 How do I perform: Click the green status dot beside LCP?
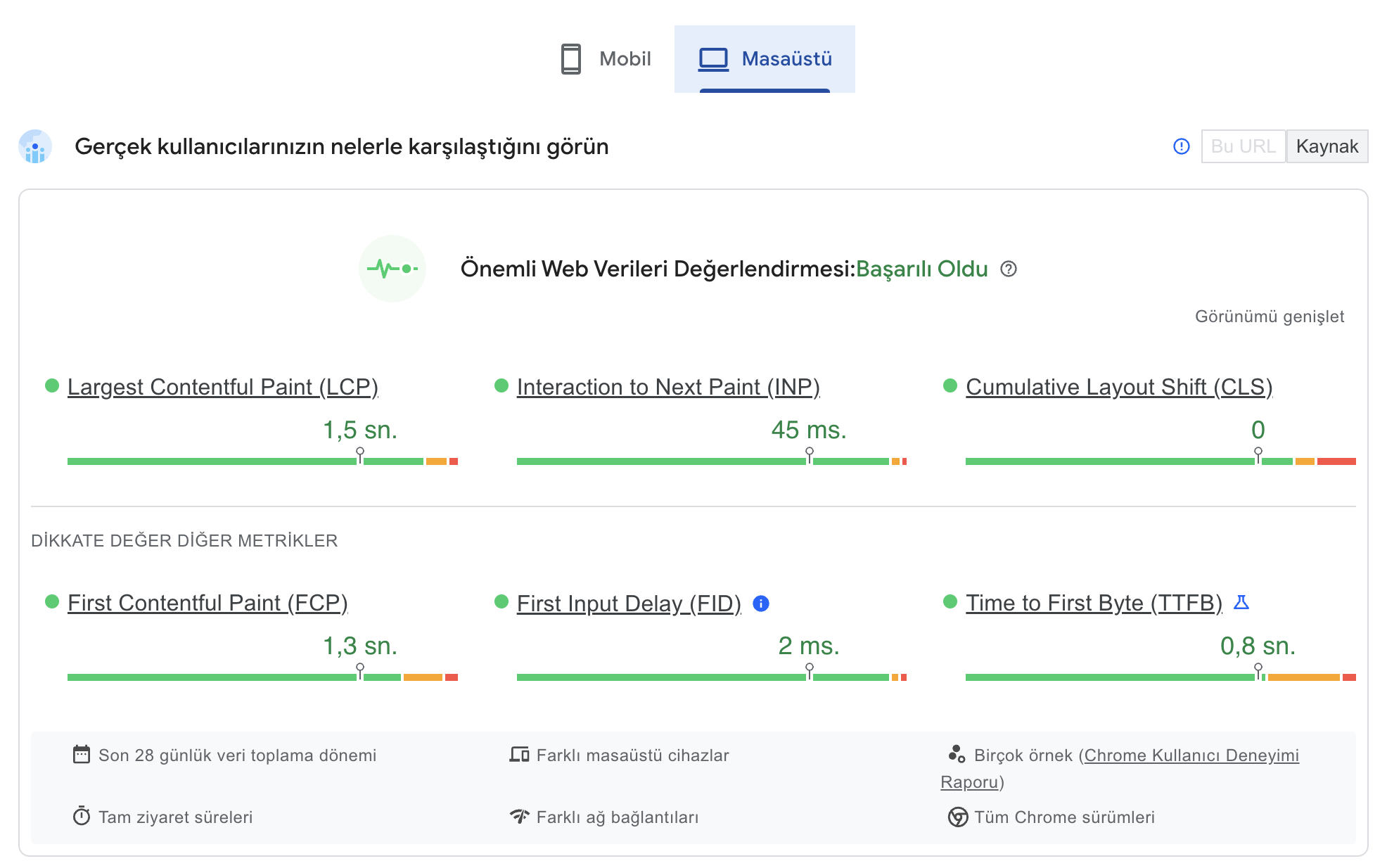point(52,385)
